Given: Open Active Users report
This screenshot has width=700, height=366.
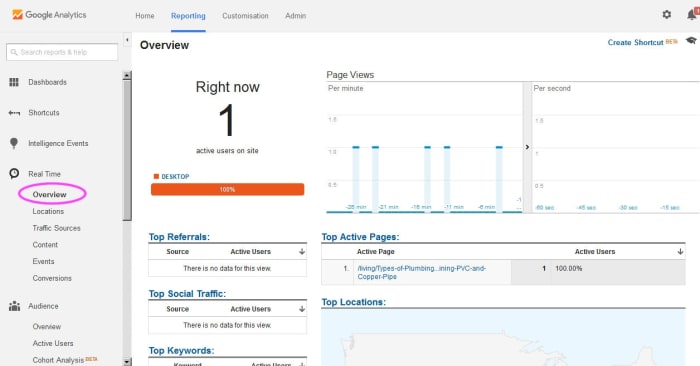Looking at the screenshot, I should point(53,343).
